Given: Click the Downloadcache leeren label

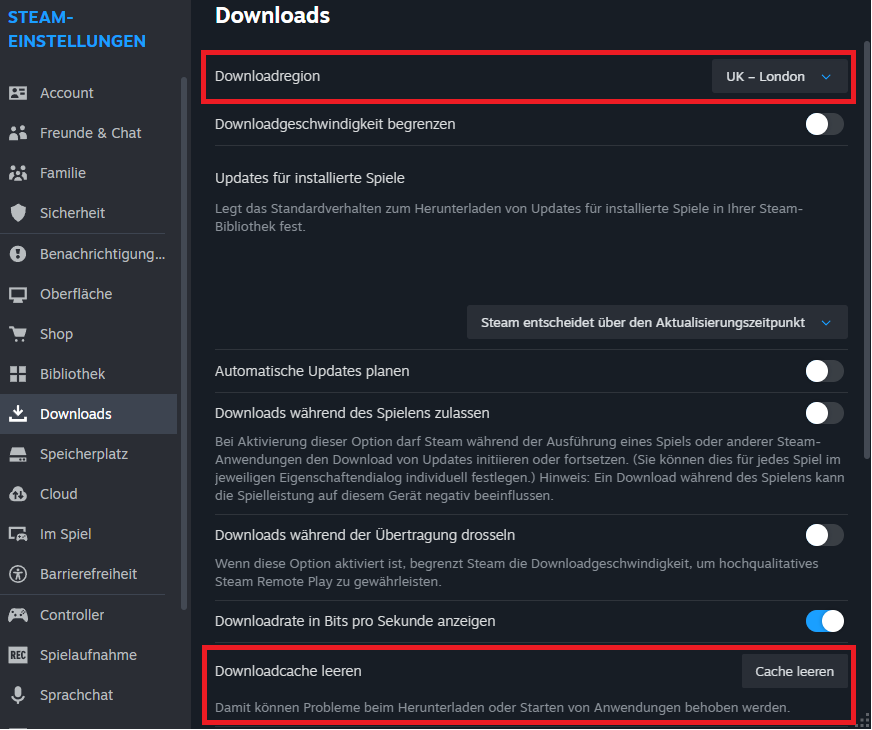Looking at the screenshot, I should tap(288, 671).
